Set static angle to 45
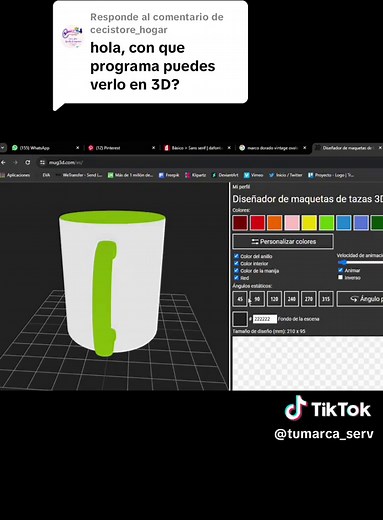The height and width of the screenshot is (520, 383). coord(240,299)
